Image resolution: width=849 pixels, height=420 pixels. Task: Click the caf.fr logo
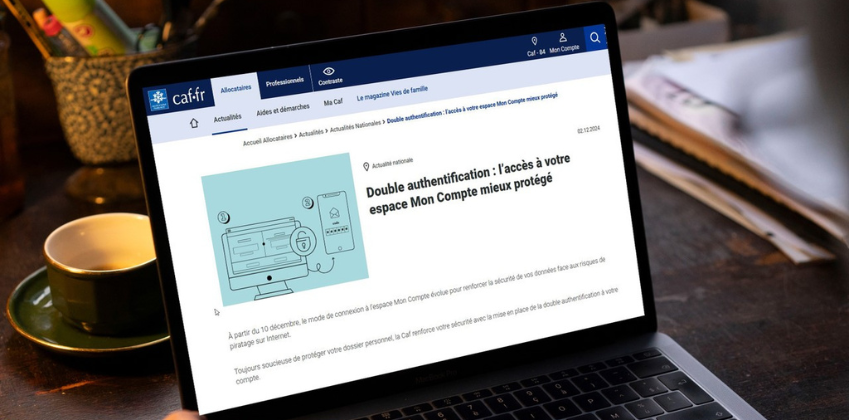177,98
